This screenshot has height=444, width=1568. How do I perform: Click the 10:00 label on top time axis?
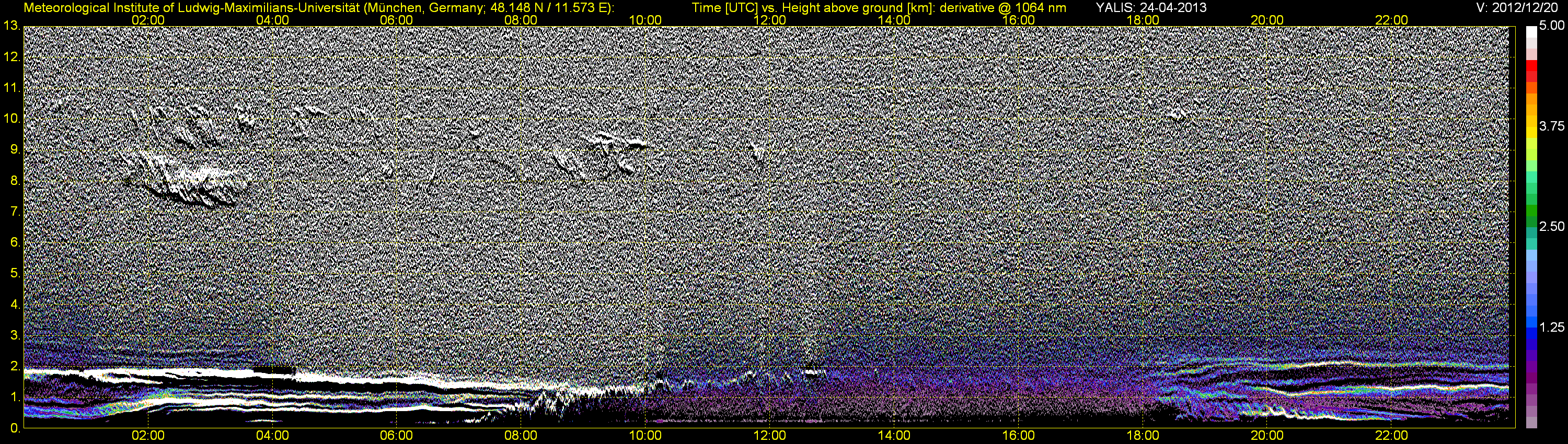click(x=645, y=20)
